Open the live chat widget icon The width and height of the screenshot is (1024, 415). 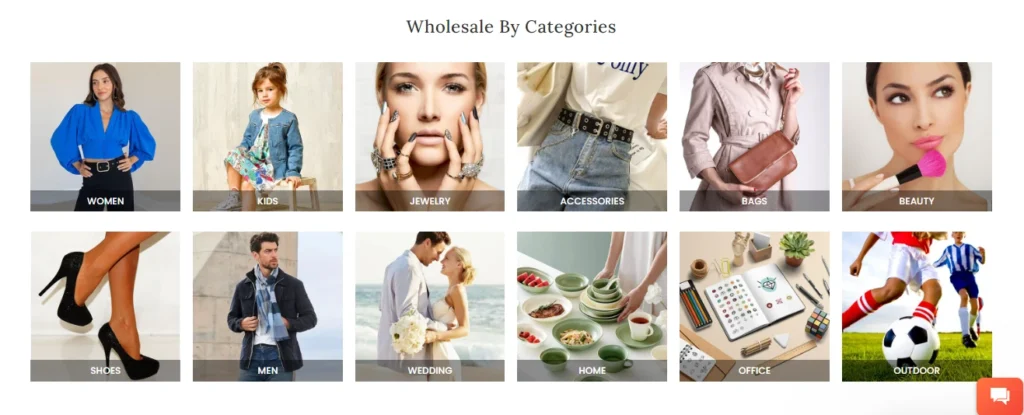(x=1000, y=396)
